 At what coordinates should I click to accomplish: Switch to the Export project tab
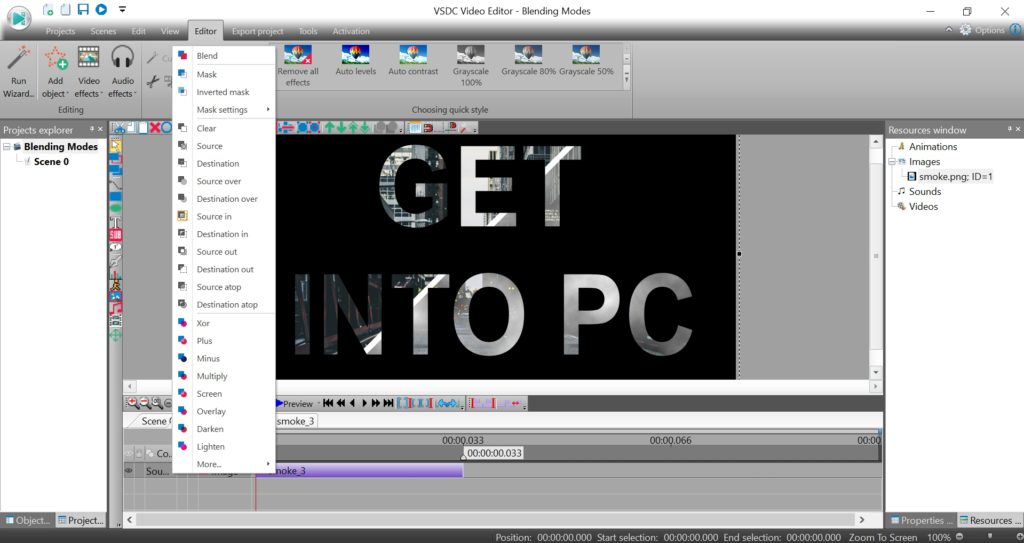pyautogui.click(x=257, y=31)
